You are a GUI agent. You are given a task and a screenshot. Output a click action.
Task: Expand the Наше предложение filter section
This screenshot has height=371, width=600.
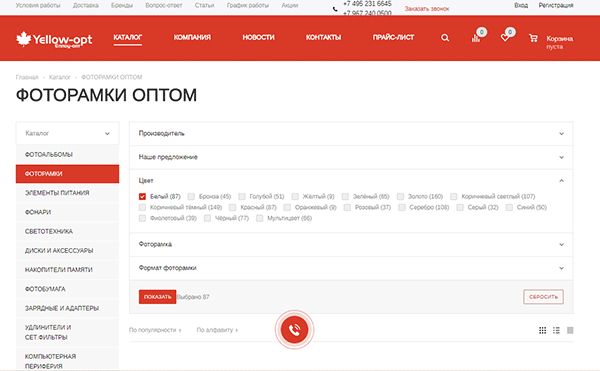pyautogui.click(x=351, y=157)
